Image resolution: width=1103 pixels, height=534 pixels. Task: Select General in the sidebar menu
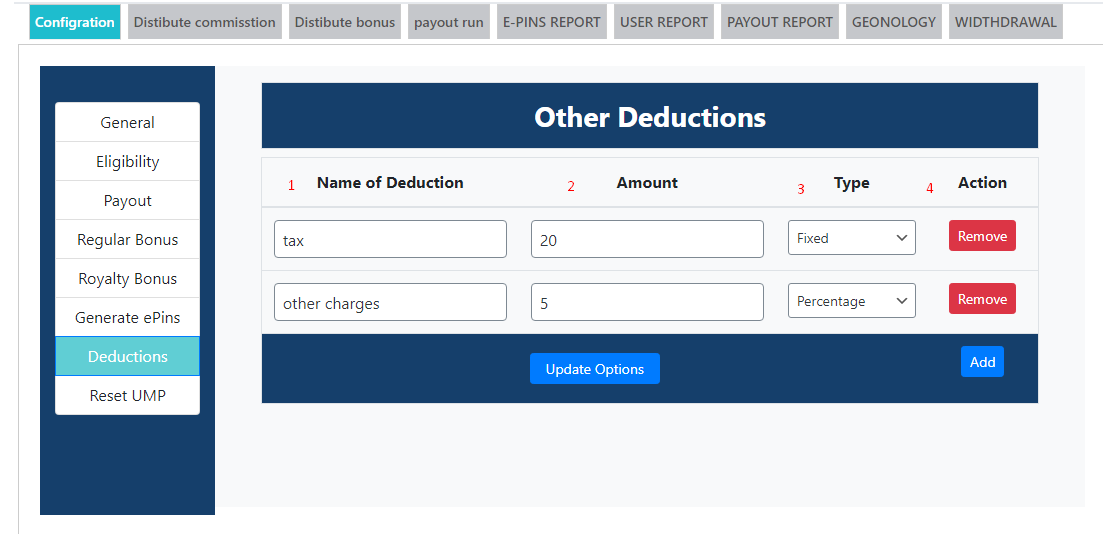pyautogui.click(x=127, y=122)
